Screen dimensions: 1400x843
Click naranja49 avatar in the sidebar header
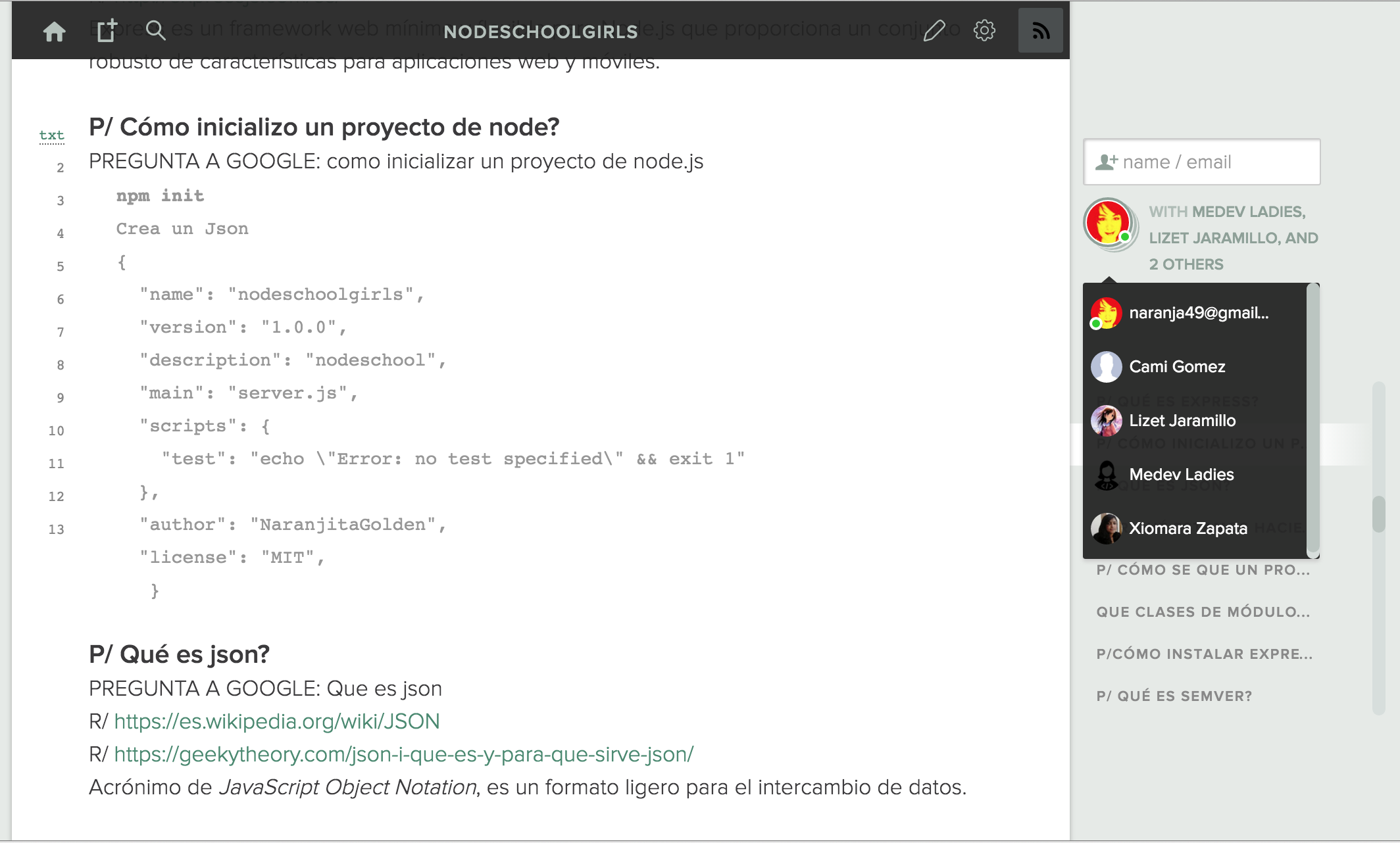click(x=1108, y=223)
